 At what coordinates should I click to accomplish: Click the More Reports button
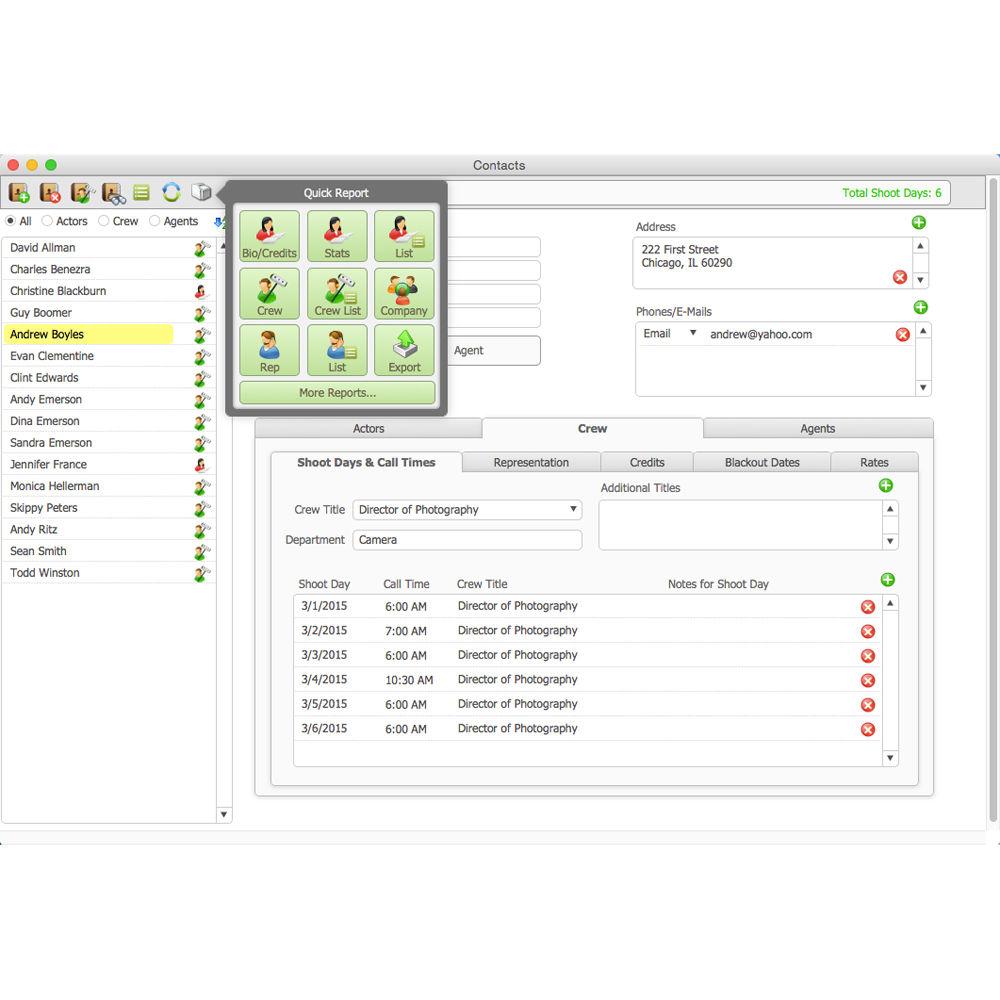(x=337, y=393)
